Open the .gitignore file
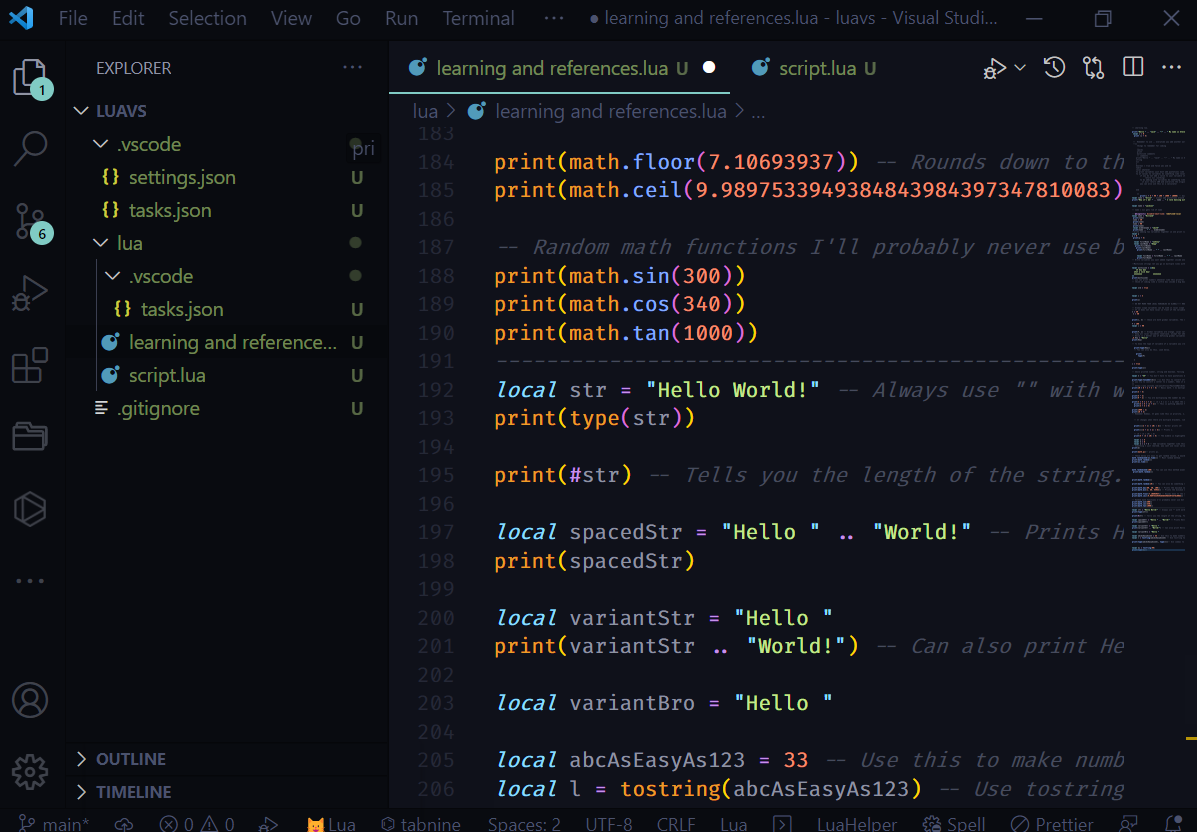Image resolution: width=1197 pixels, height=832 pixels. click(227, 408)
